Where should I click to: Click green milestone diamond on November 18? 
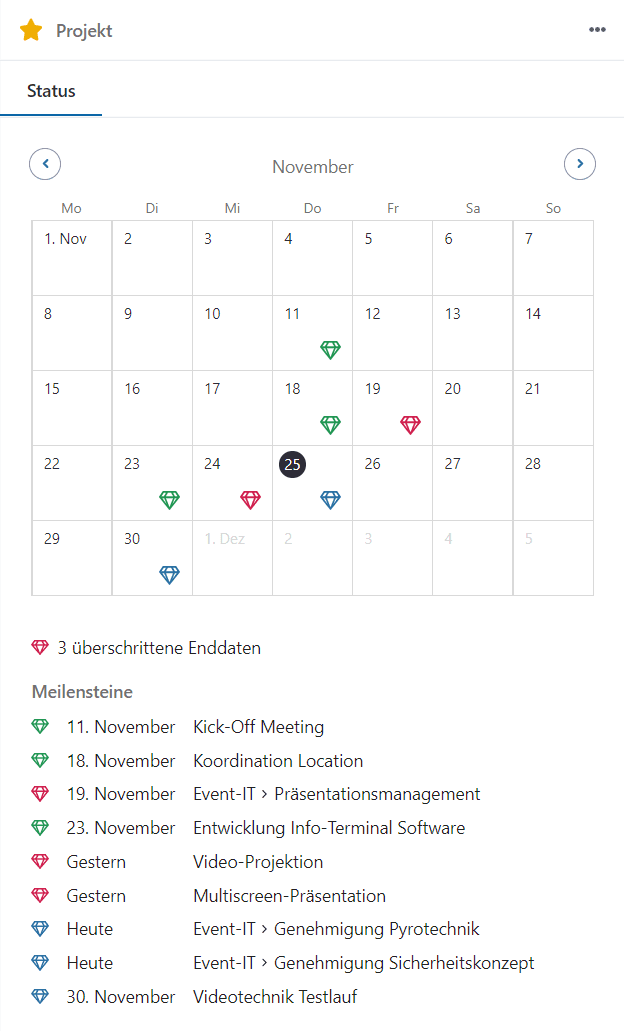pyautogui.click(x=330, y=425)
